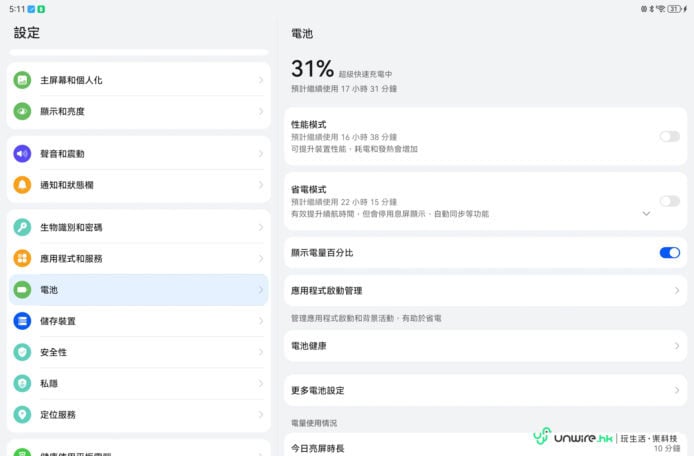
Task: Click the 聲音和震動 speaker icon
Action: [22, 154]
